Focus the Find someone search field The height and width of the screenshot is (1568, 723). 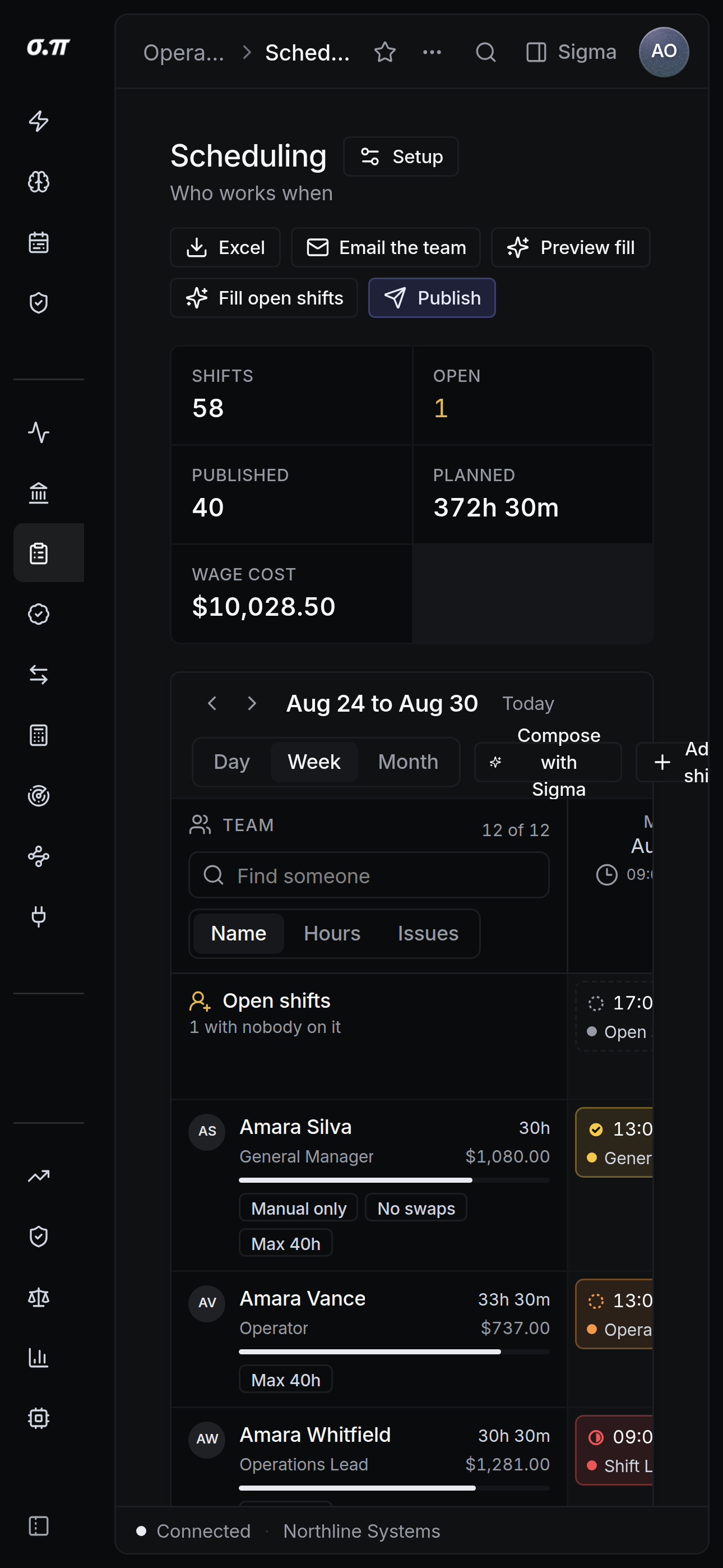pos(369,875)
